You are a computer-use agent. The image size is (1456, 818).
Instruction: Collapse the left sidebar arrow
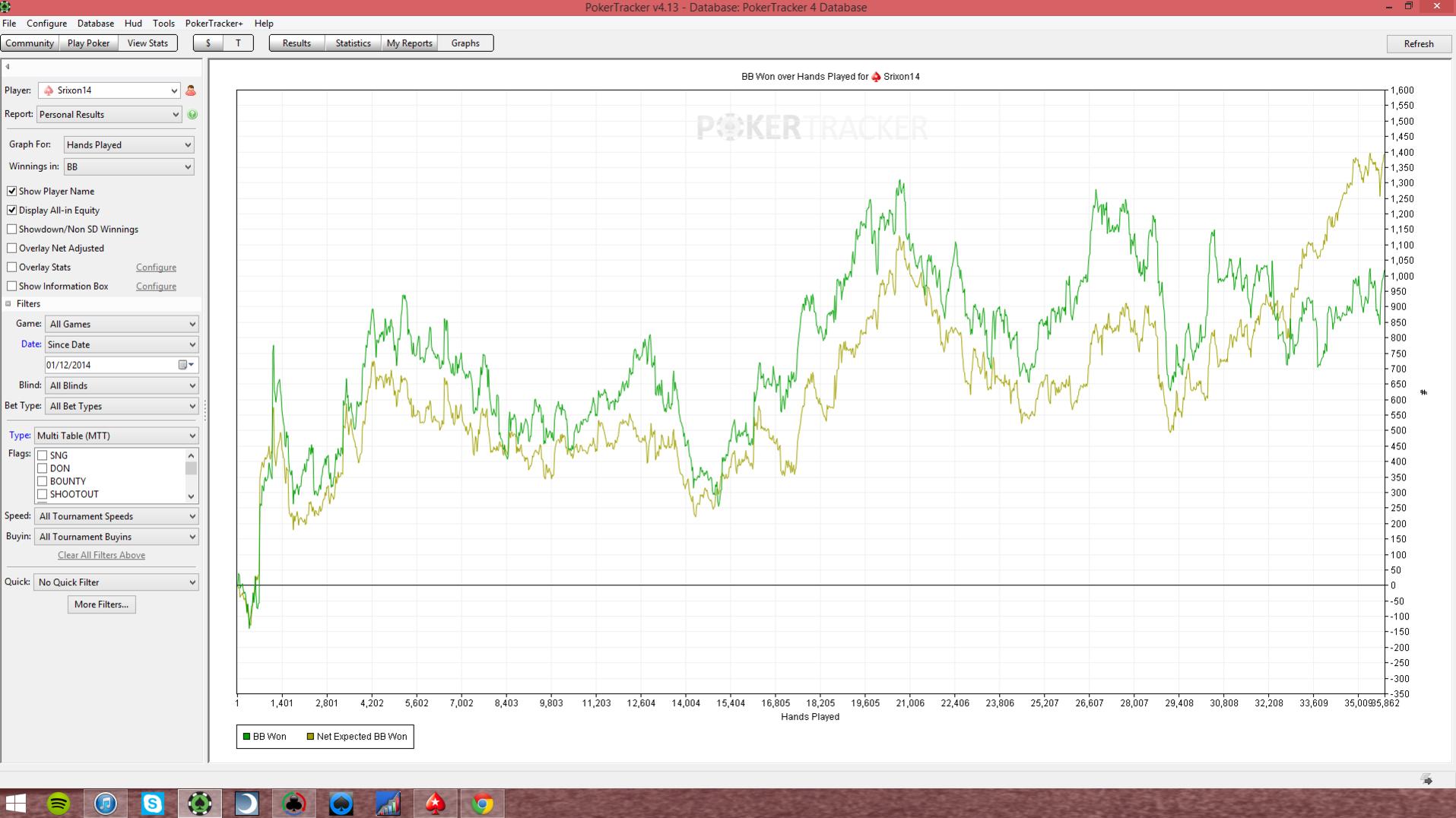(8, 67)
